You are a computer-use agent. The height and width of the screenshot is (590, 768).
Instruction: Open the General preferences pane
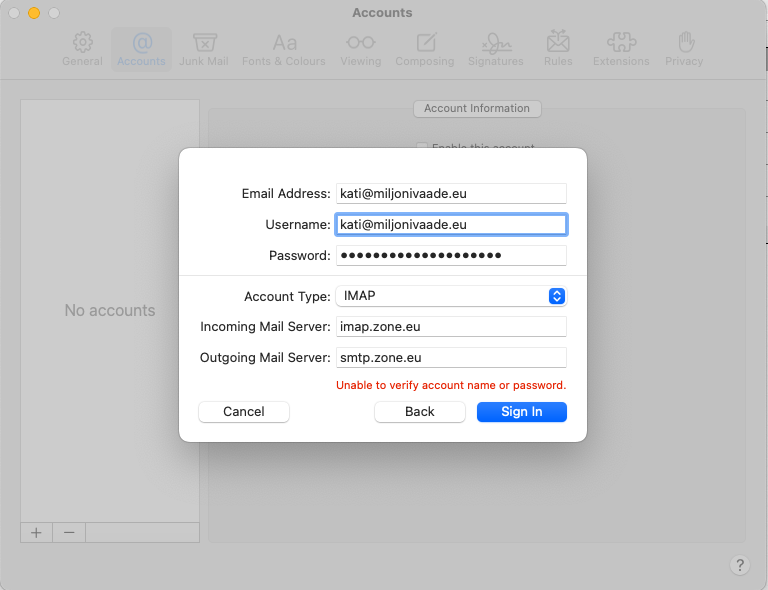click(x=82, y=49)
